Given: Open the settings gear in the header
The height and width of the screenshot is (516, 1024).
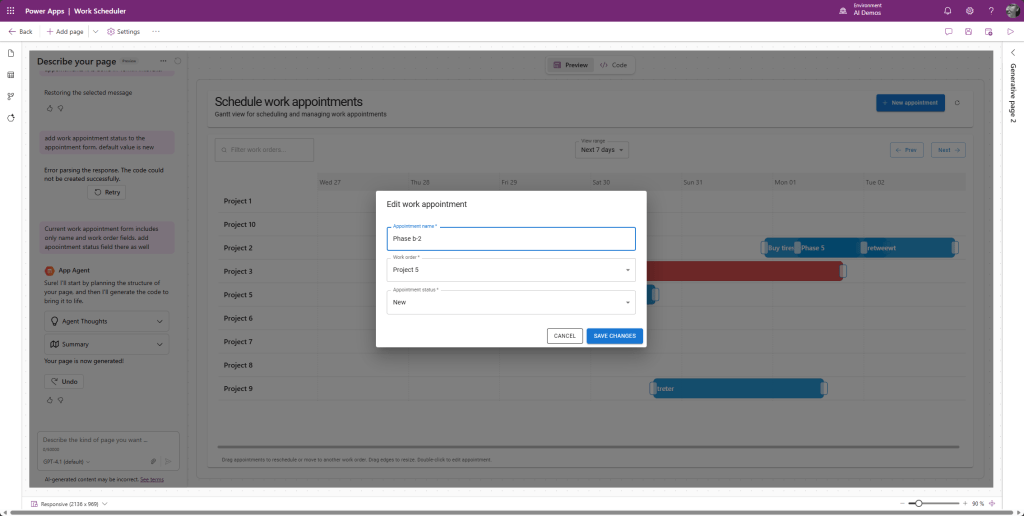Looking at the screenshot, I should (x=969, y=10).
